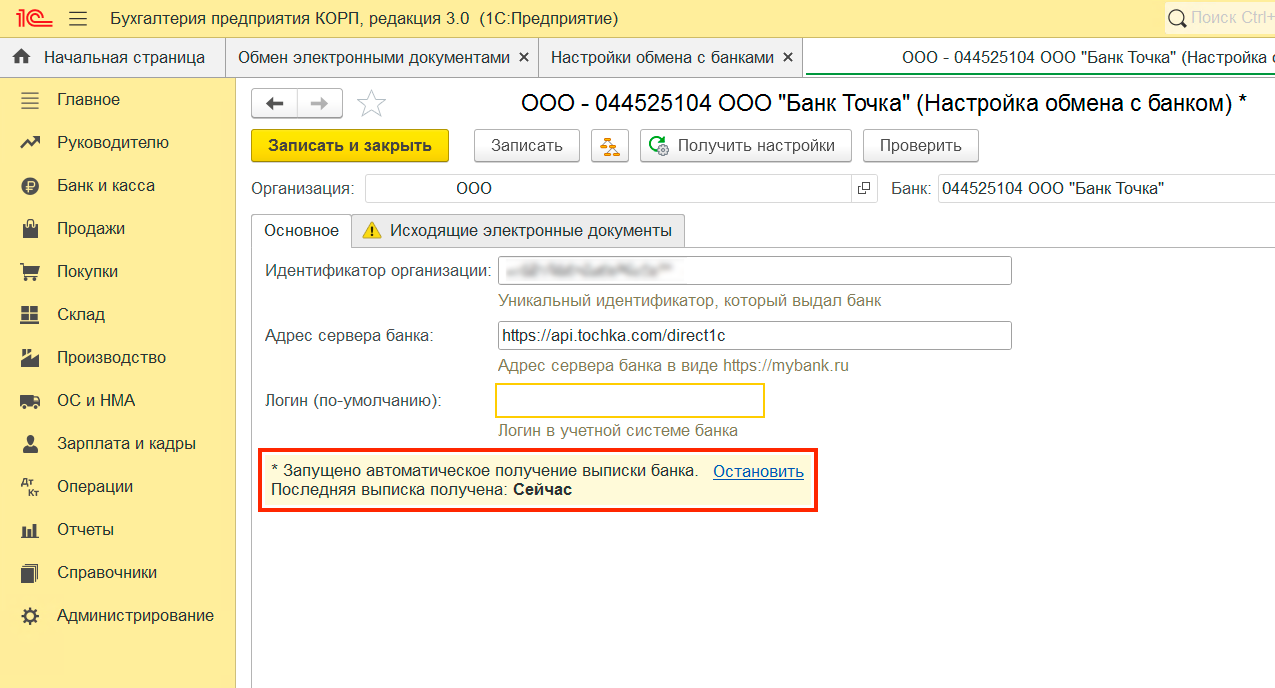The image size is (1275, 688).
Task: Open organization field with the open-link icon
Action: click(x=864, y=188)
